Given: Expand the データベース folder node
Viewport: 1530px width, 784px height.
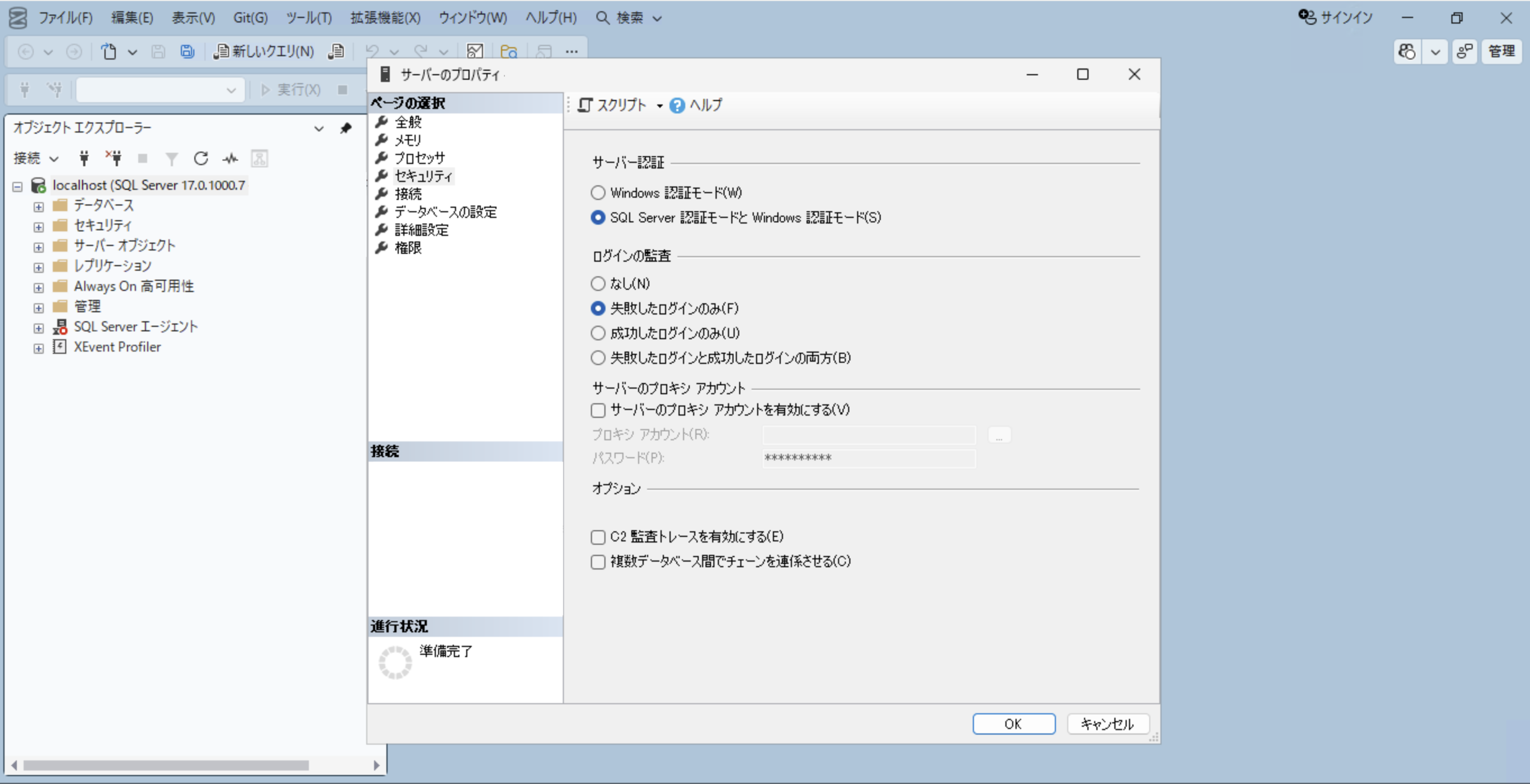Looking at the screenshot, I should [38, 207].
